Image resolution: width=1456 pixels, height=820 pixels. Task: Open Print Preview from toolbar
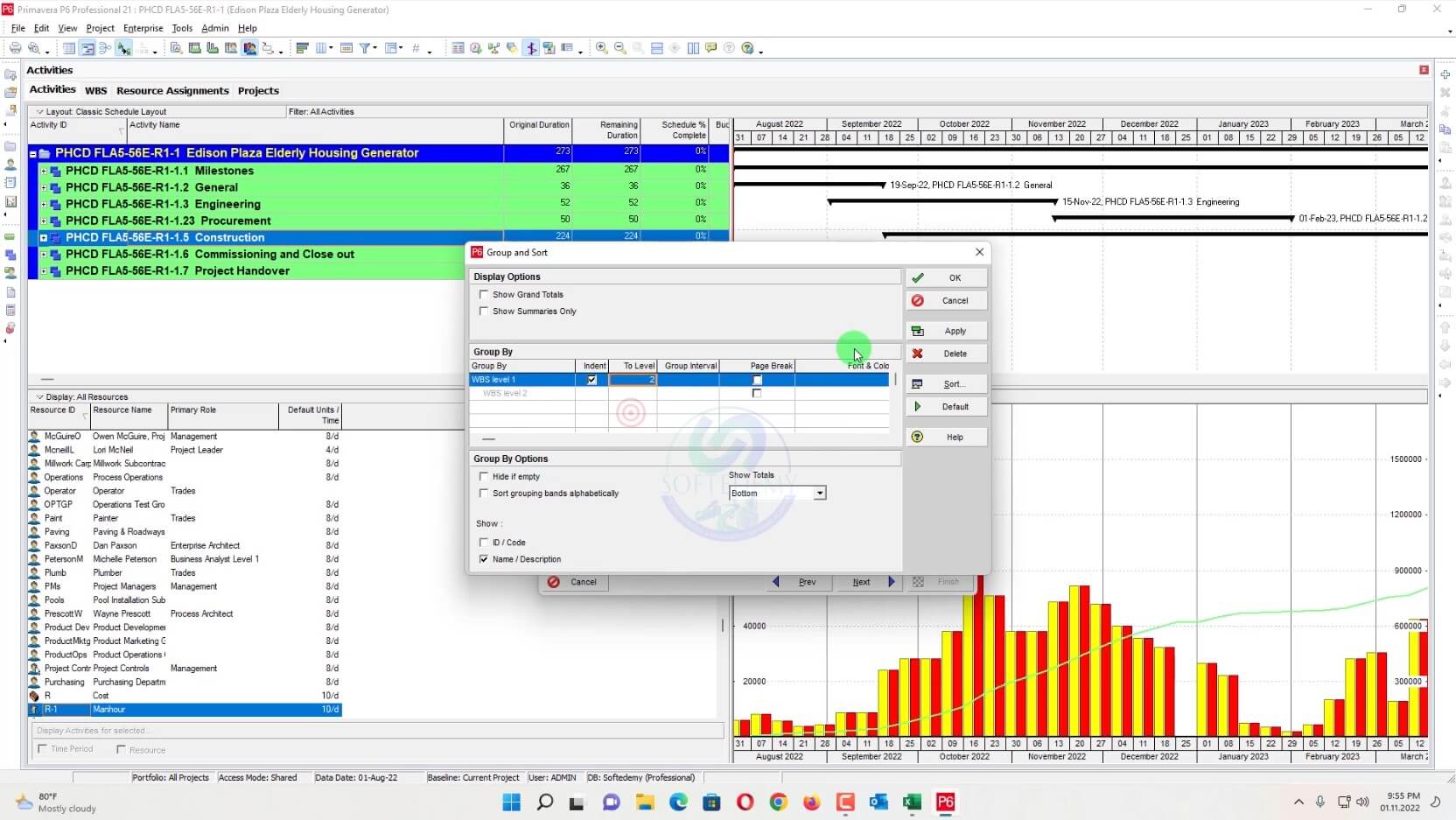coord(33,48)
